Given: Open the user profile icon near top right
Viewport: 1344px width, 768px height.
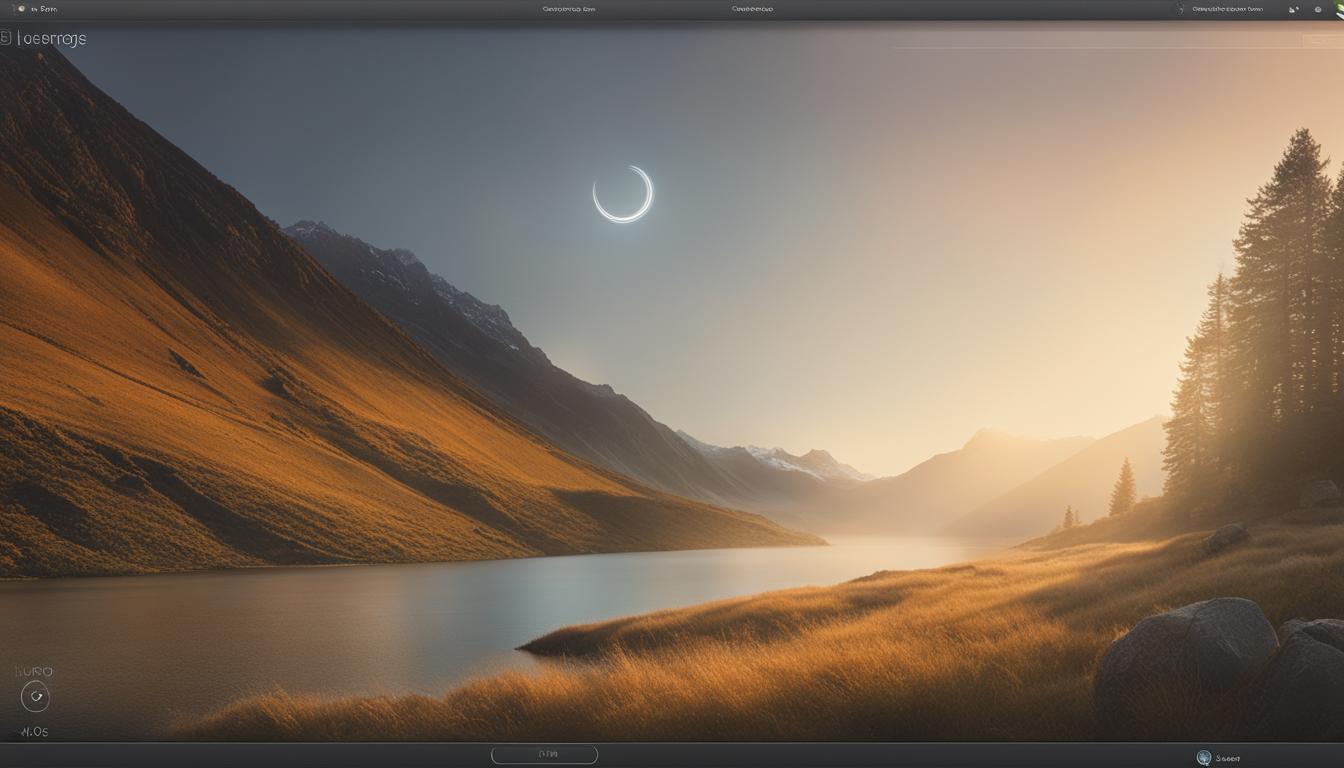Looking at the screenshot, I should click(x=1292, y=9).
